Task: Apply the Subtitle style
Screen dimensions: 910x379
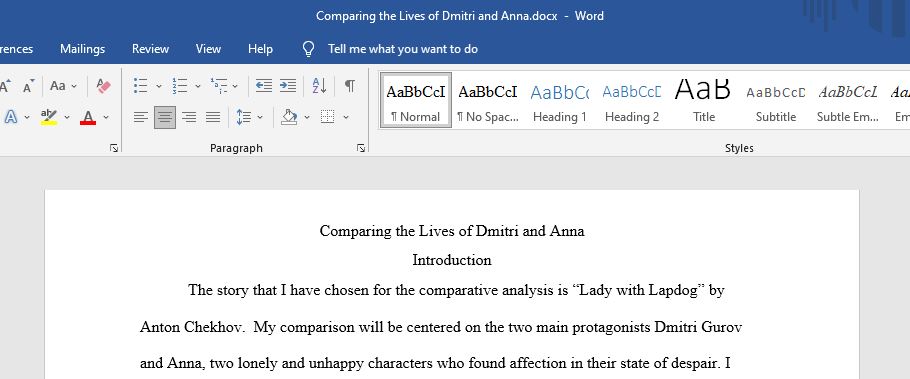Action: coord(775,100)
